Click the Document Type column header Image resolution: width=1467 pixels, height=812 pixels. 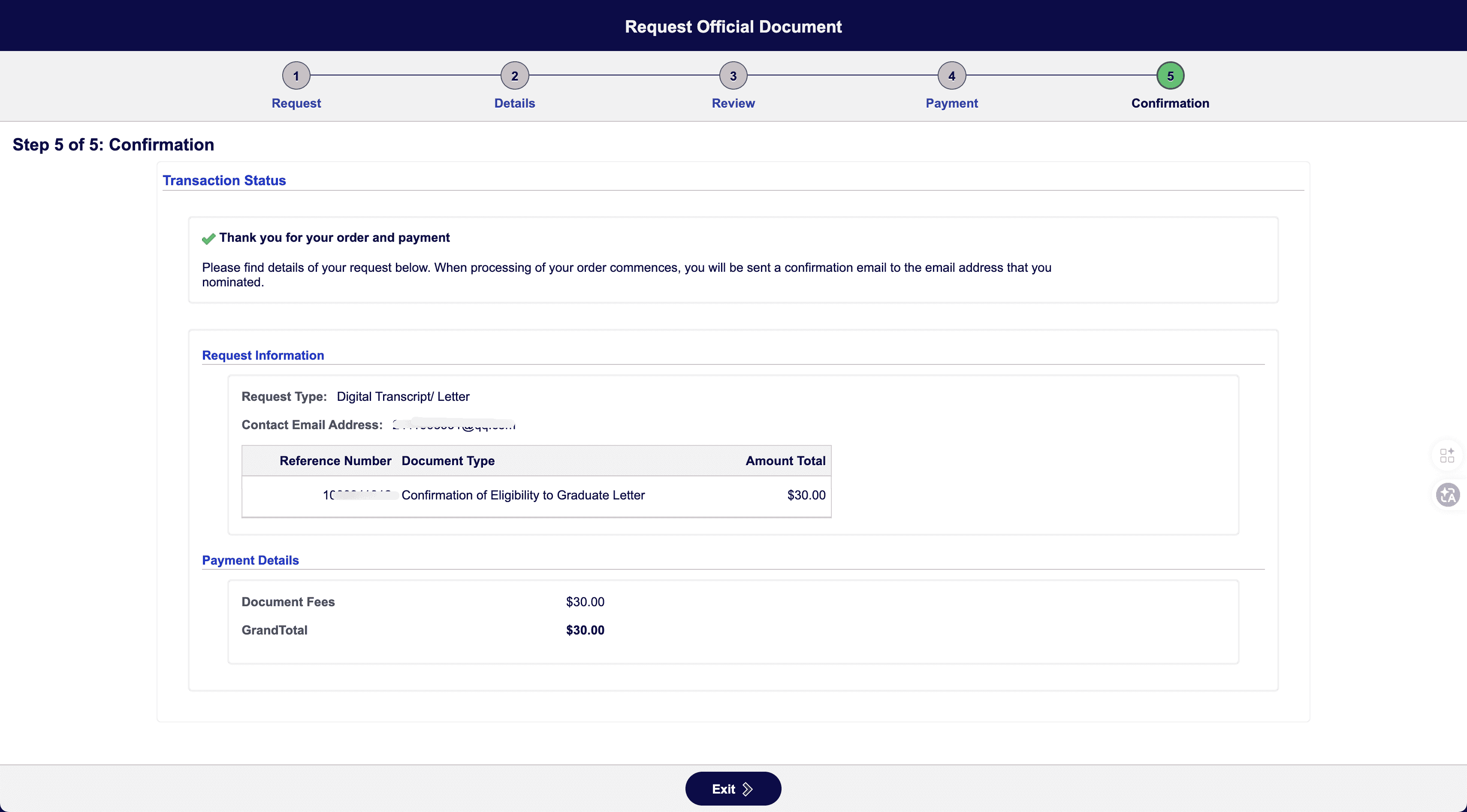[448, 460]
